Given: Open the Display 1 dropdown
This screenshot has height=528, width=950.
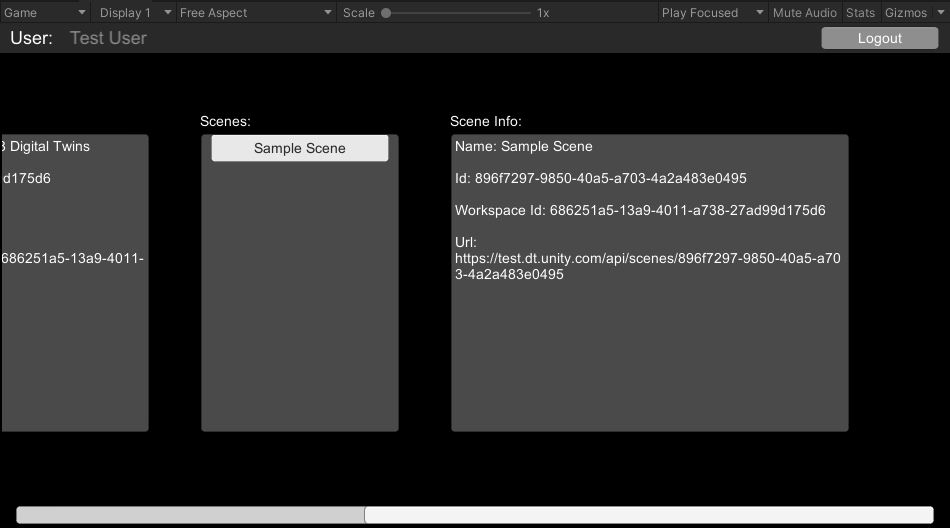Looking at the screenshot, I should tap(134, 13).
